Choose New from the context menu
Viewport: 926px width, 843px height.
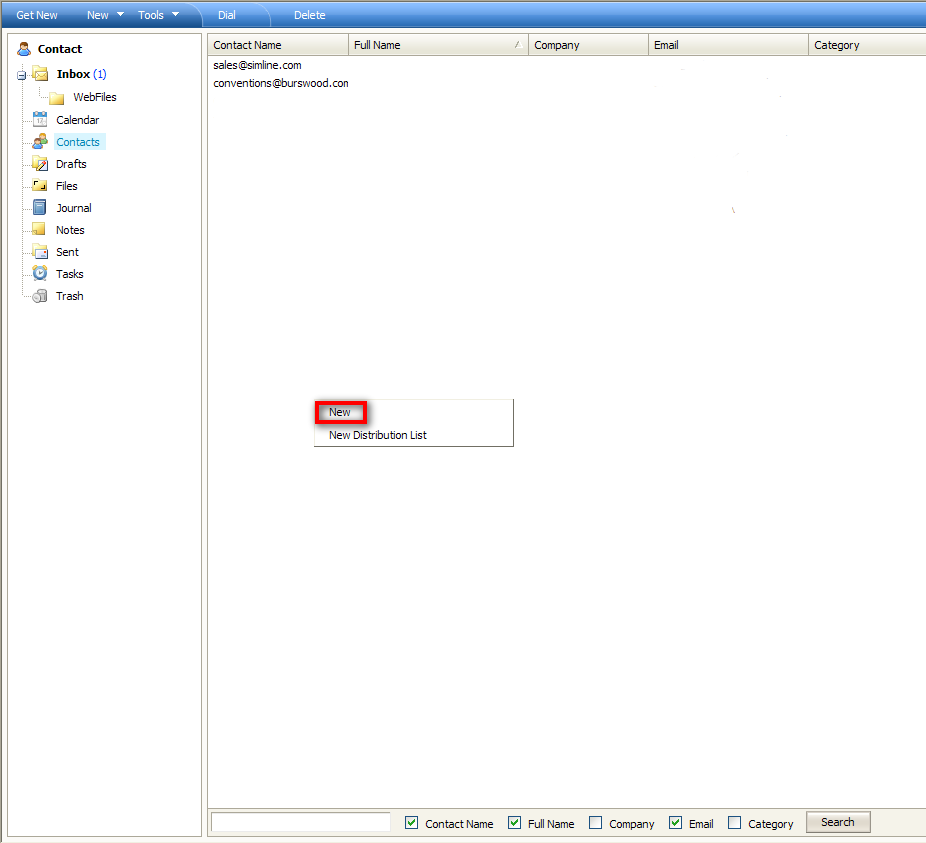pos(340,412)
